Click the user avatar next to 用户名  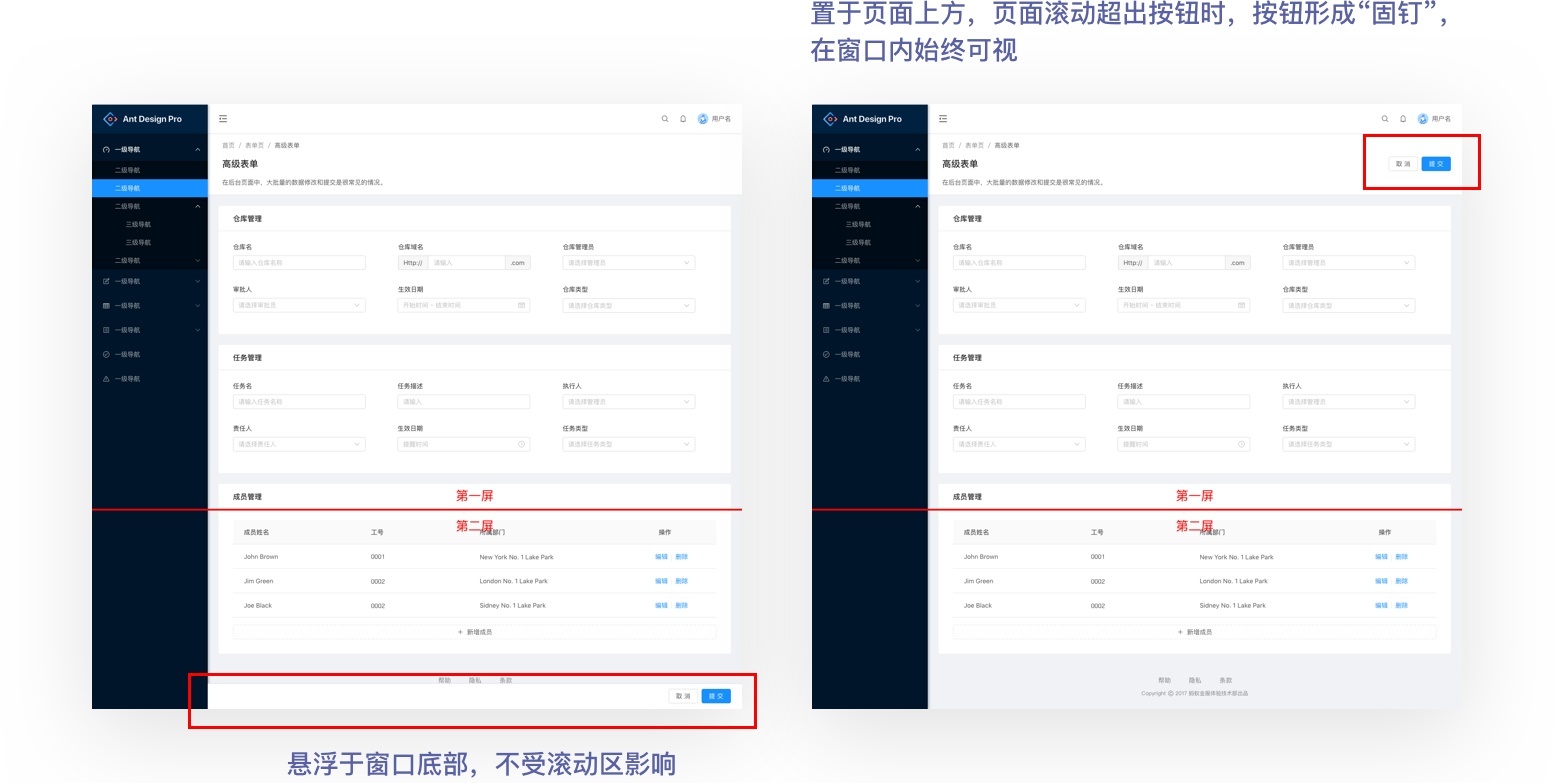click(x=702, y=118)
